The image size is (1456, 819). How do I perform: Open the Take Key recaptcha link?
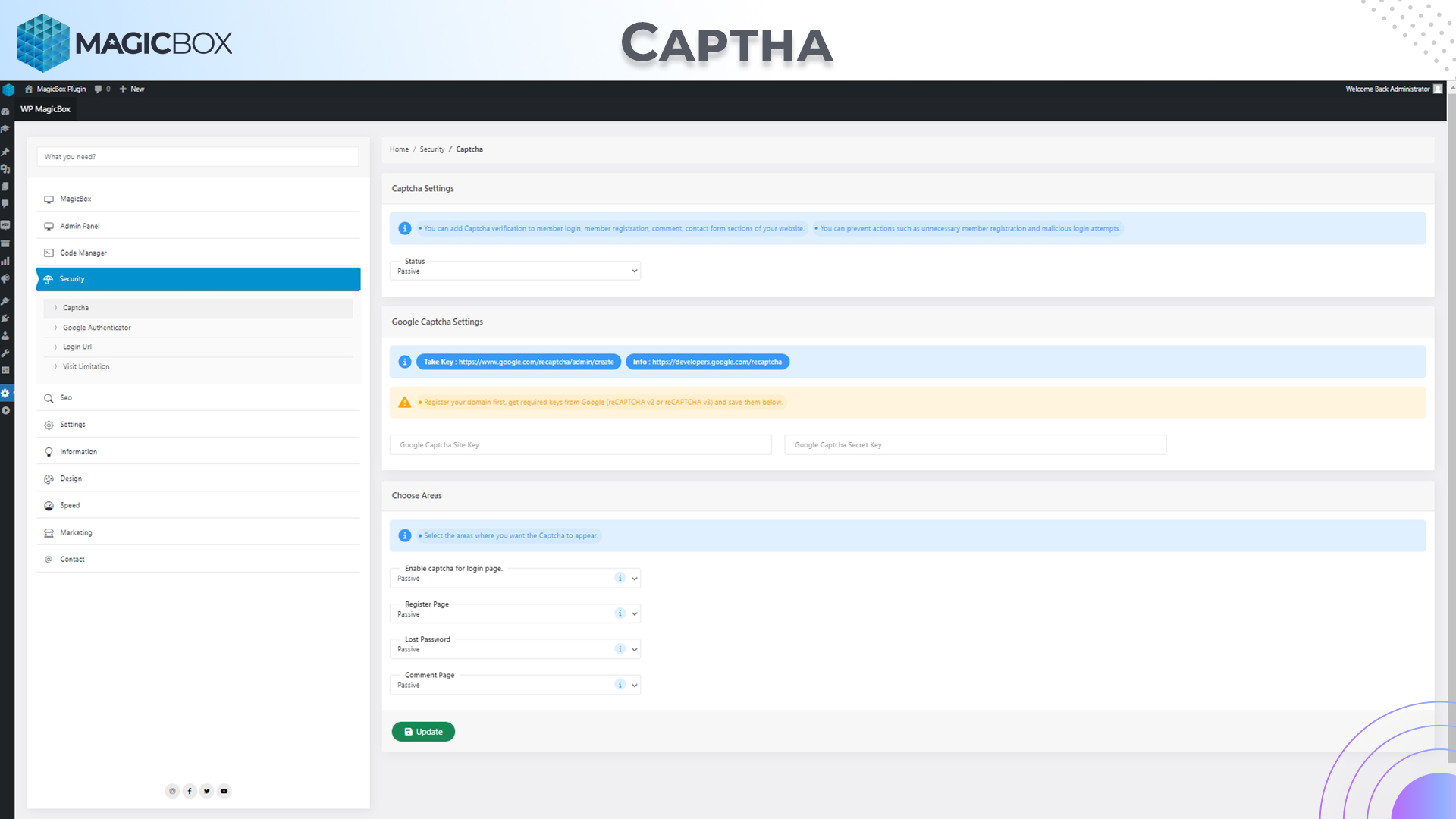click(x=519, y=362)
